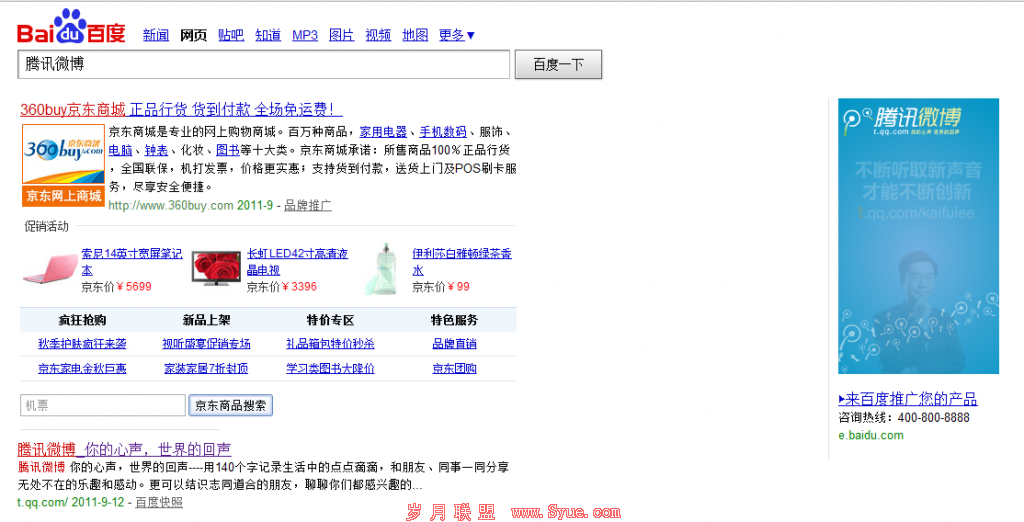The width and height of the screenshot is (1024, 522).
Task: Open the 学习类图书大降价 link
Action: click(x=330, y=368)
